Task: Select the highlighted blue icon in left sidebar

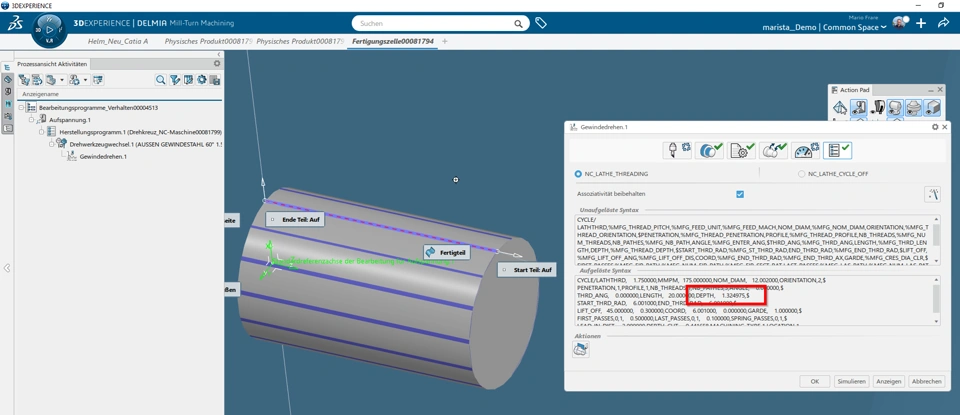Action: coord(7,103)
